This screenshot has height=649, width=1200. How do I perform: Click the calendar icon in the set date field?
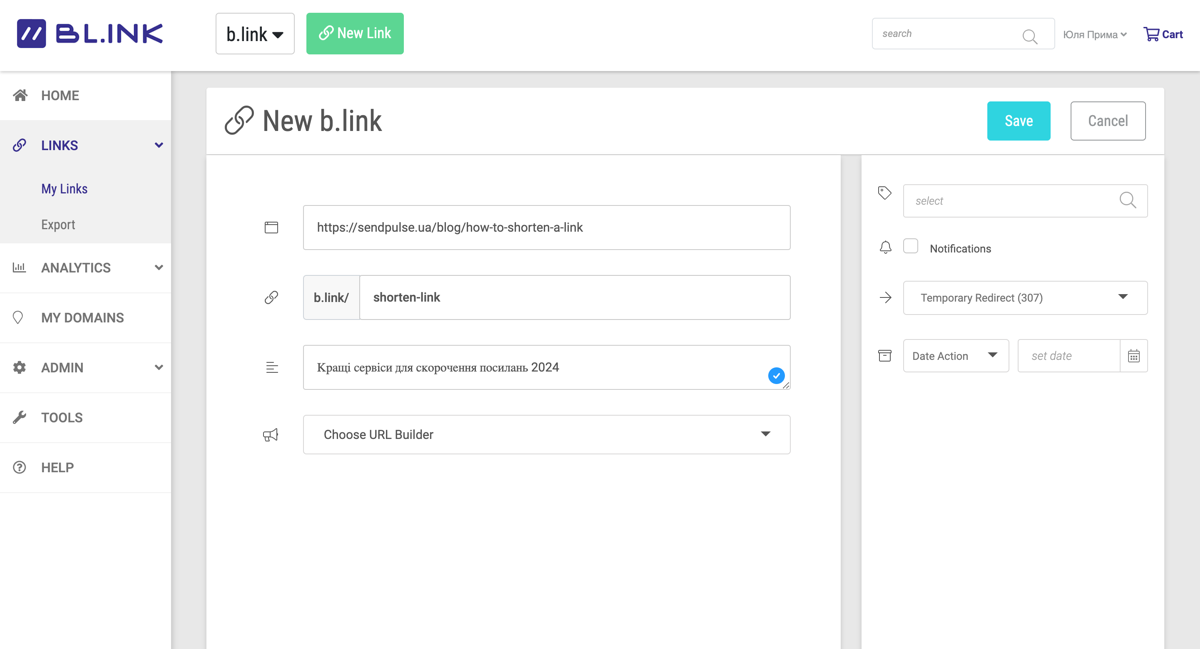pos(1135,355)
